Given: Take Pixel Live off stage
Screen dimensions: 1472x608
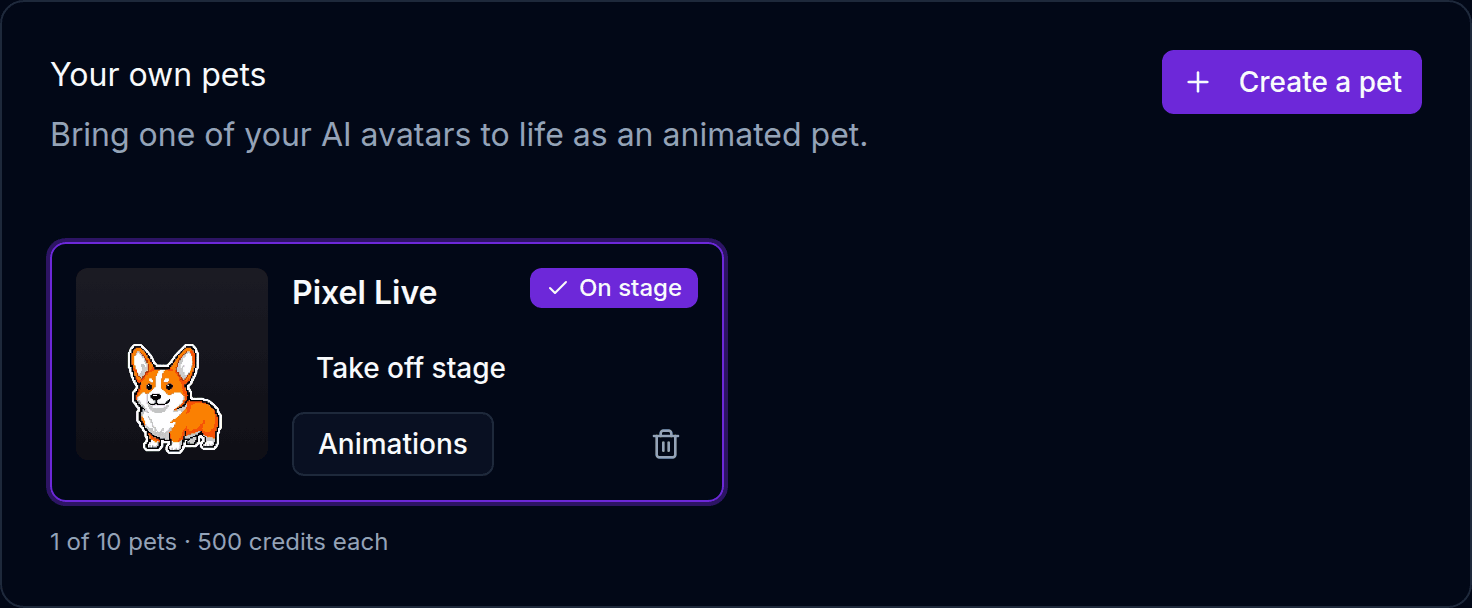Looking at the screenshot, I should tap(411, 368).
